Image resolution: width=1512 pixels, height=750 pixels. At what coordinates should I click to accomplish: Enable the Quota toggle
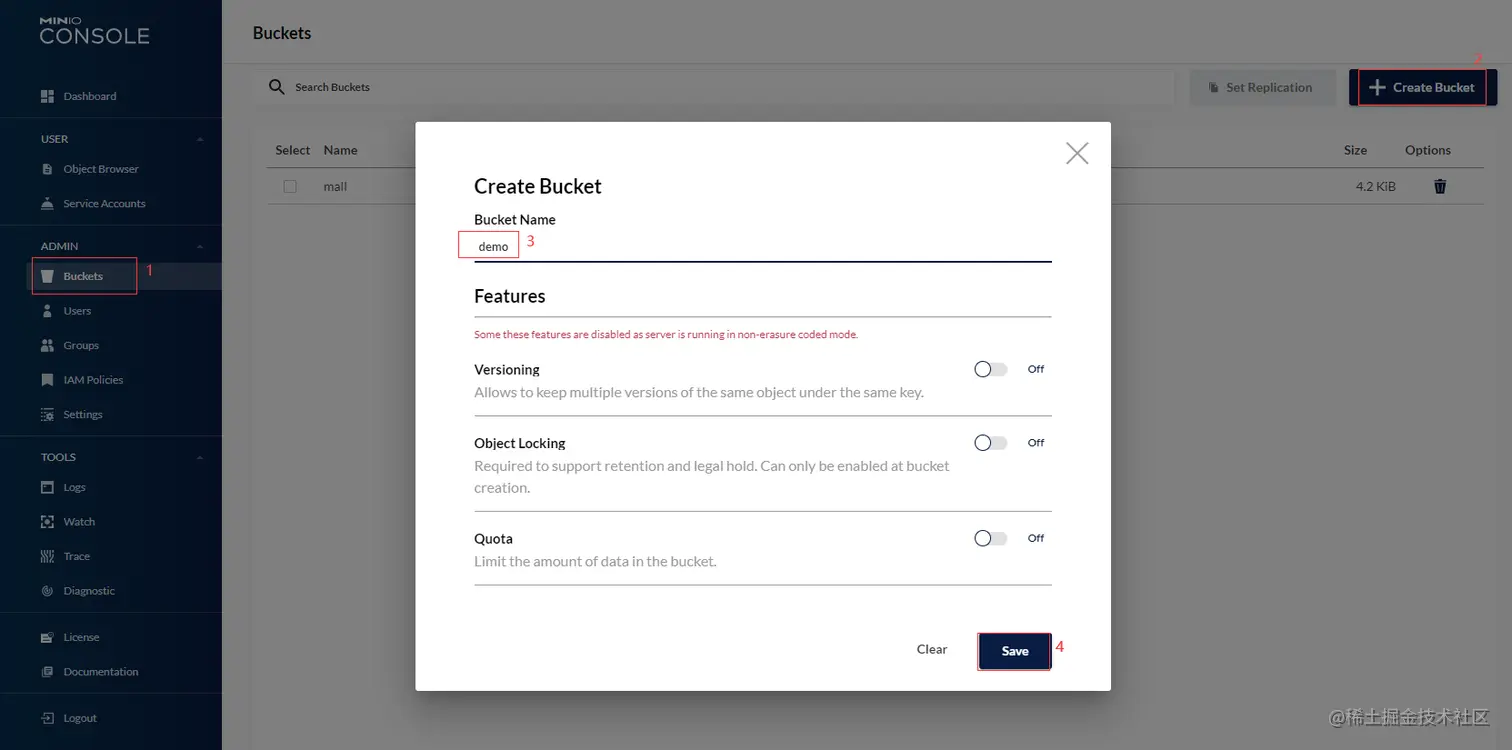[x=990, y=538]
